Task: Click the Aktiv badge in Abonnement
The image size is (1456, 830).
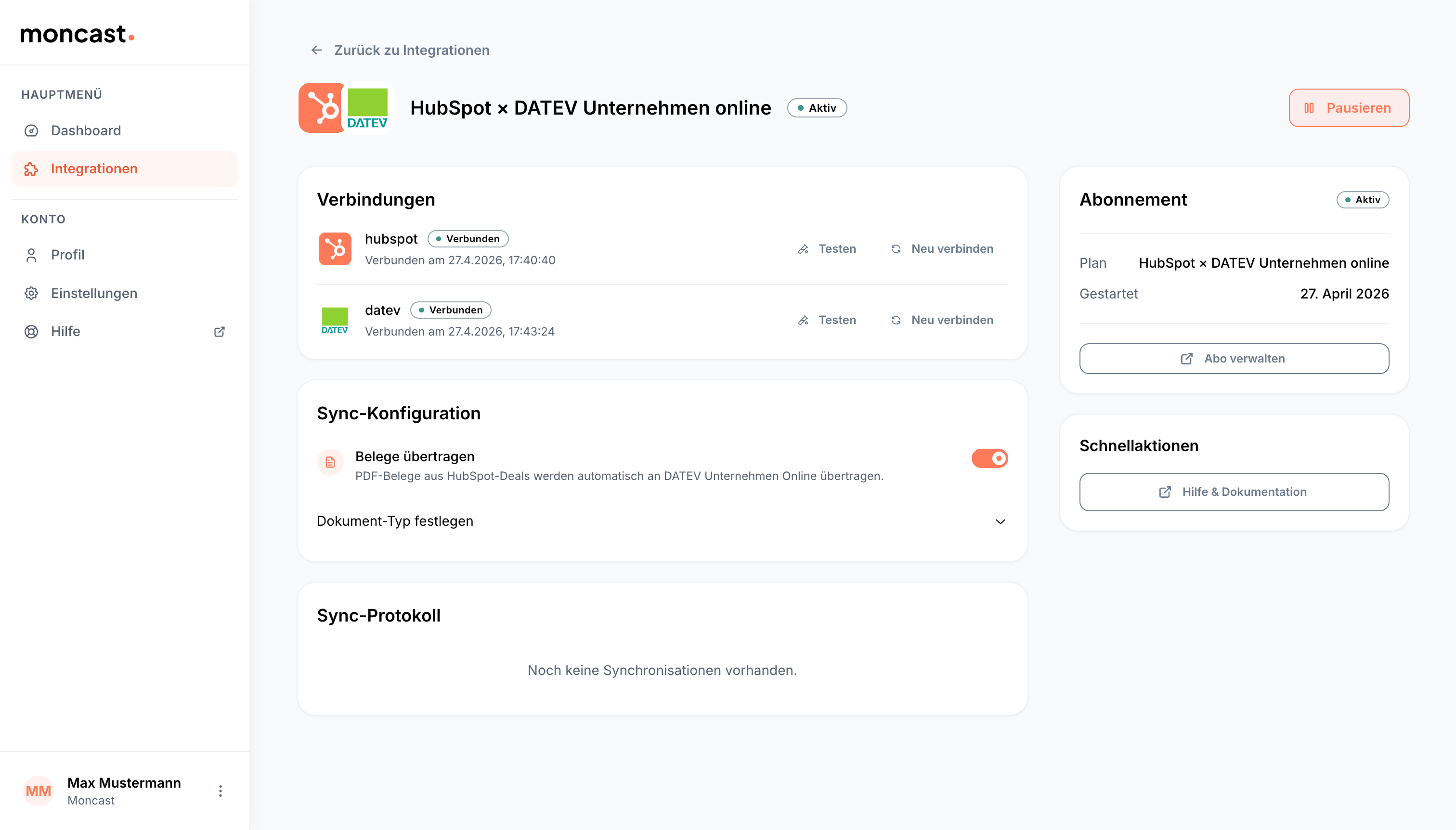Action: (1363, 199)
